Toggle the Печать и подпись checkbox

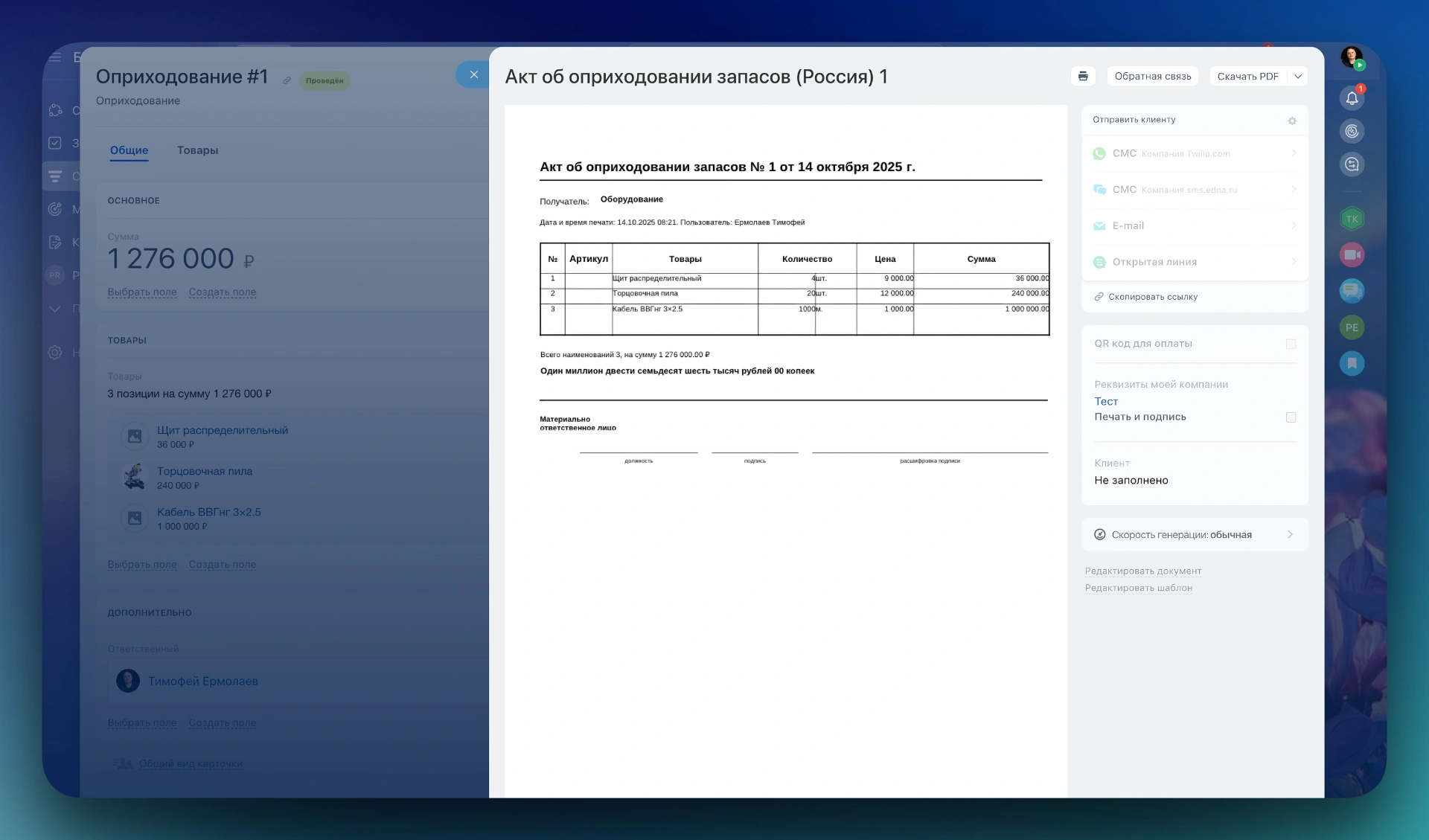click(x=1291, y=417)
